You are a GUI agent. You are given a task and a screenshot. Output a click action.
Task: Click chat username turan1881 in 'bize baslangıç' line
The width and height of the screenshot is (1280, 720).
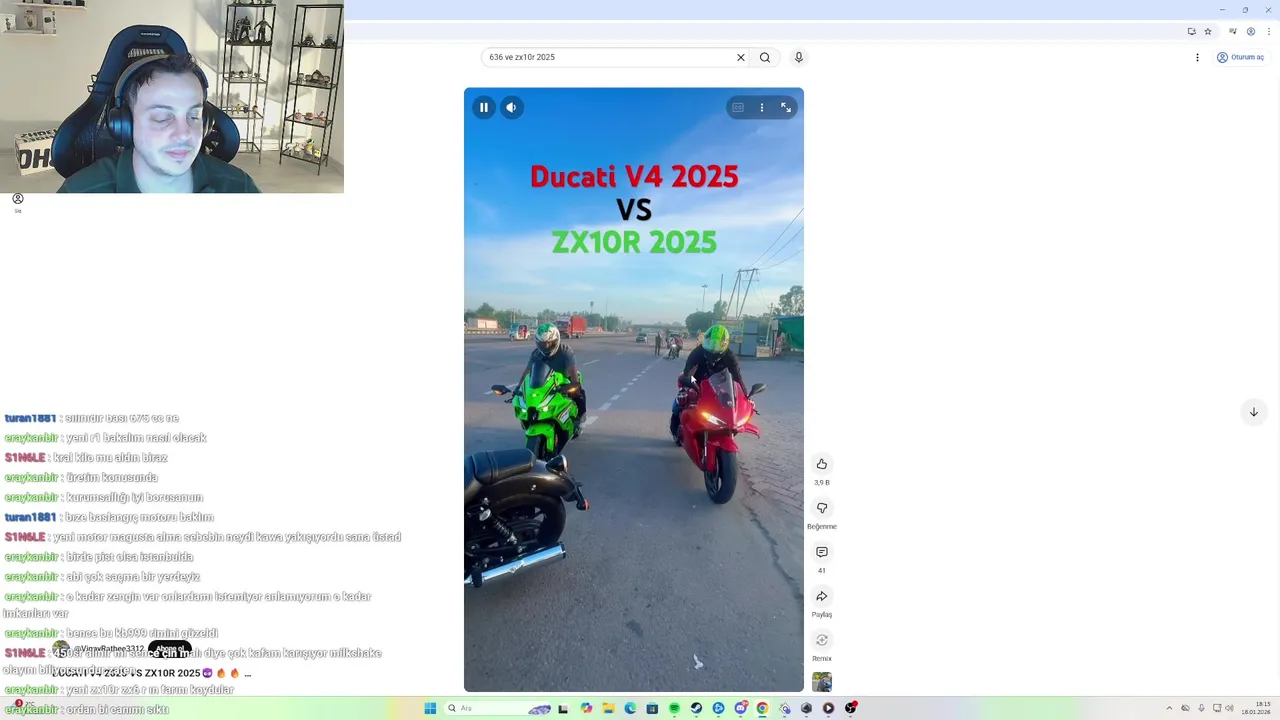(31, 517)
